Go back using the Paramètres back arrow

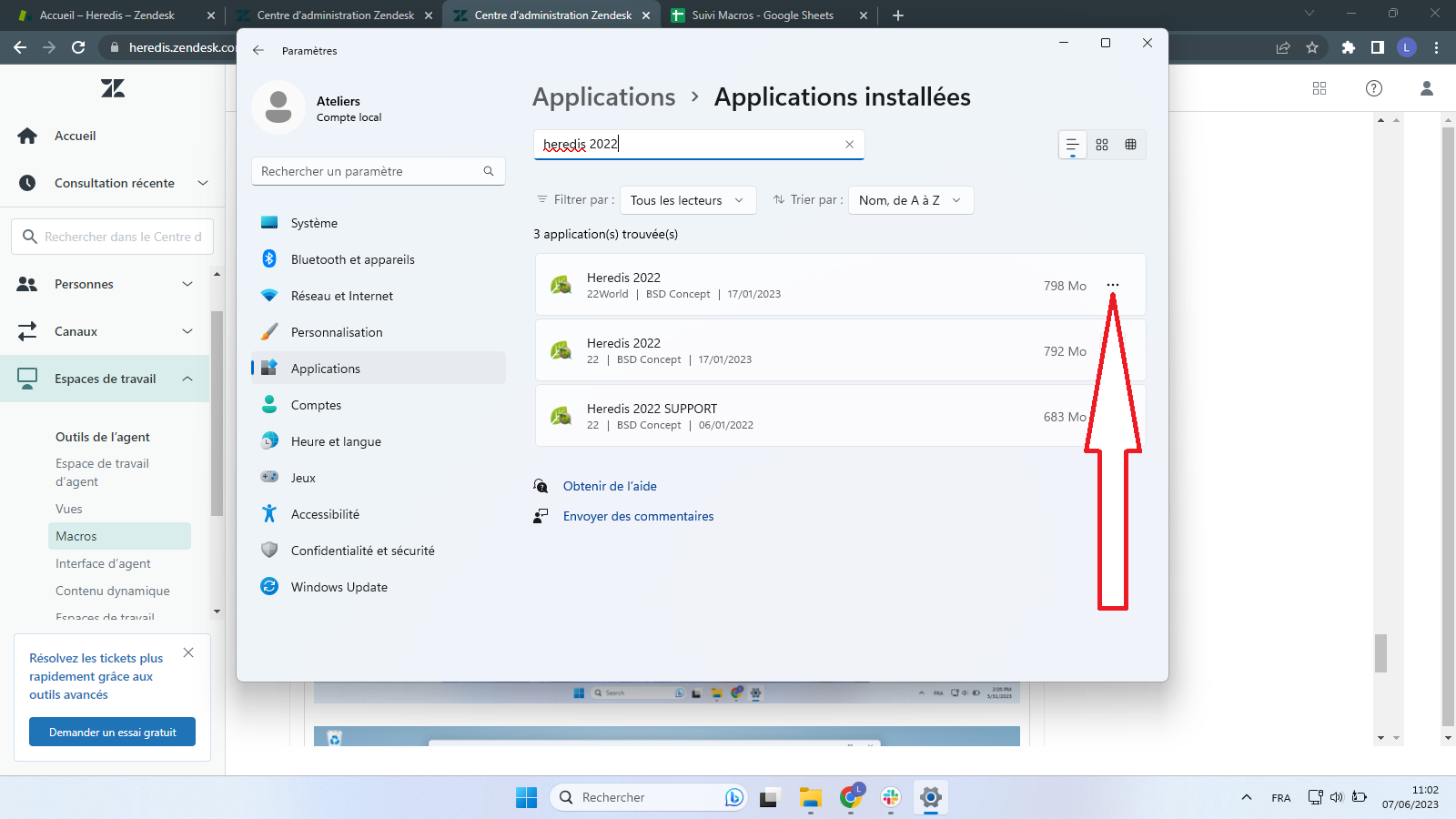(258, 51)
